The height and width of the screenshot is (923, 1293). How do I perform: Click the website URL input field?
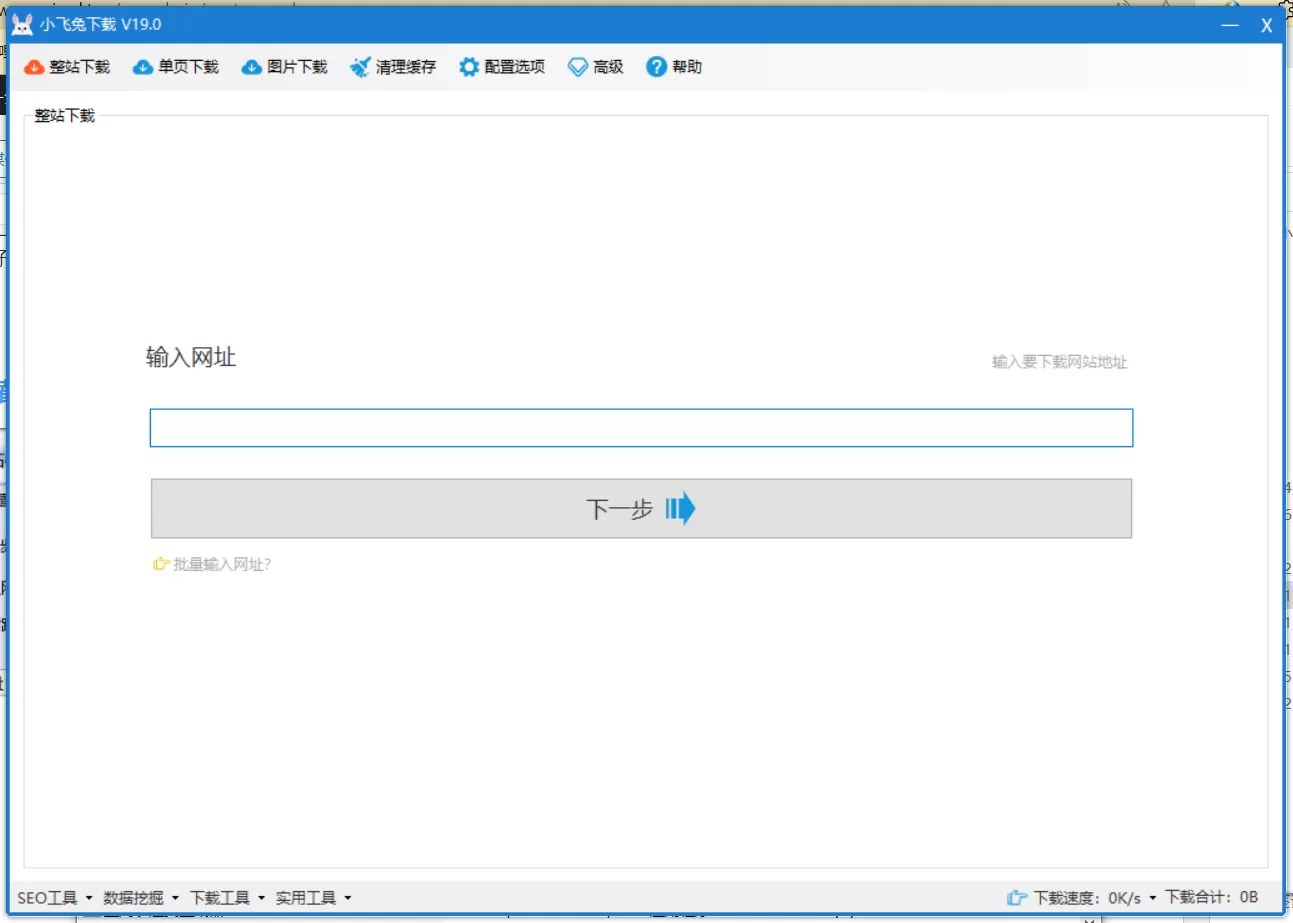click(x=641, y=428)
